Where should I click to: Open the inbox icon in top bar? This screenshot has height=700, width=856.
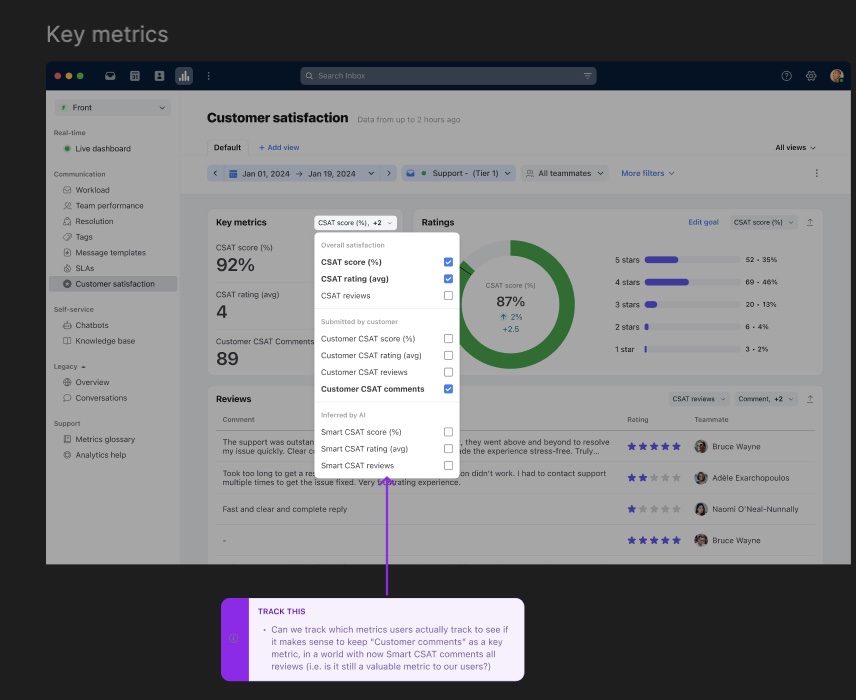point(110,76)
